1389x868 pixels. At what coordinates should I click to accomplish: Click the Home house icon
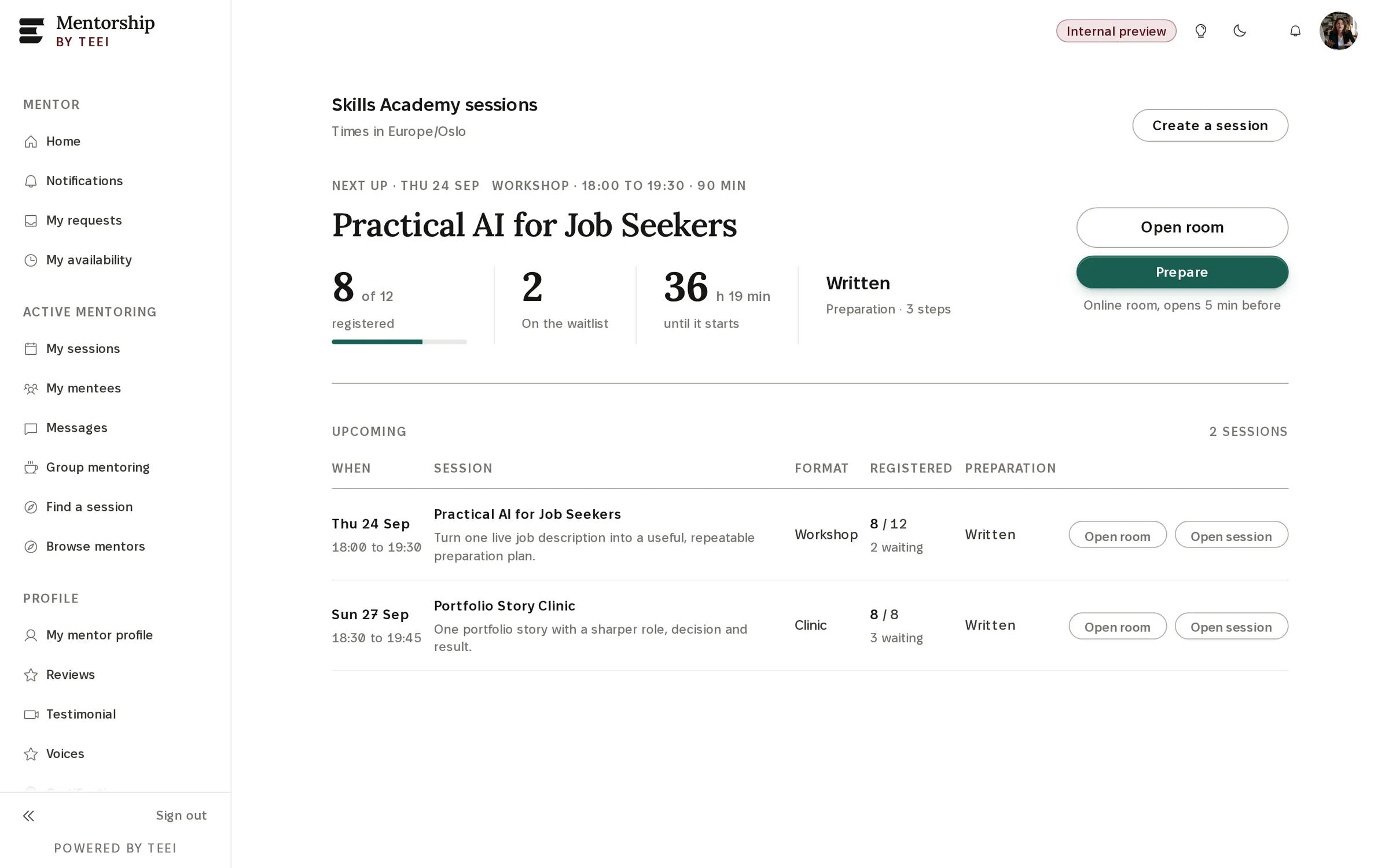[x=31, y=142]
